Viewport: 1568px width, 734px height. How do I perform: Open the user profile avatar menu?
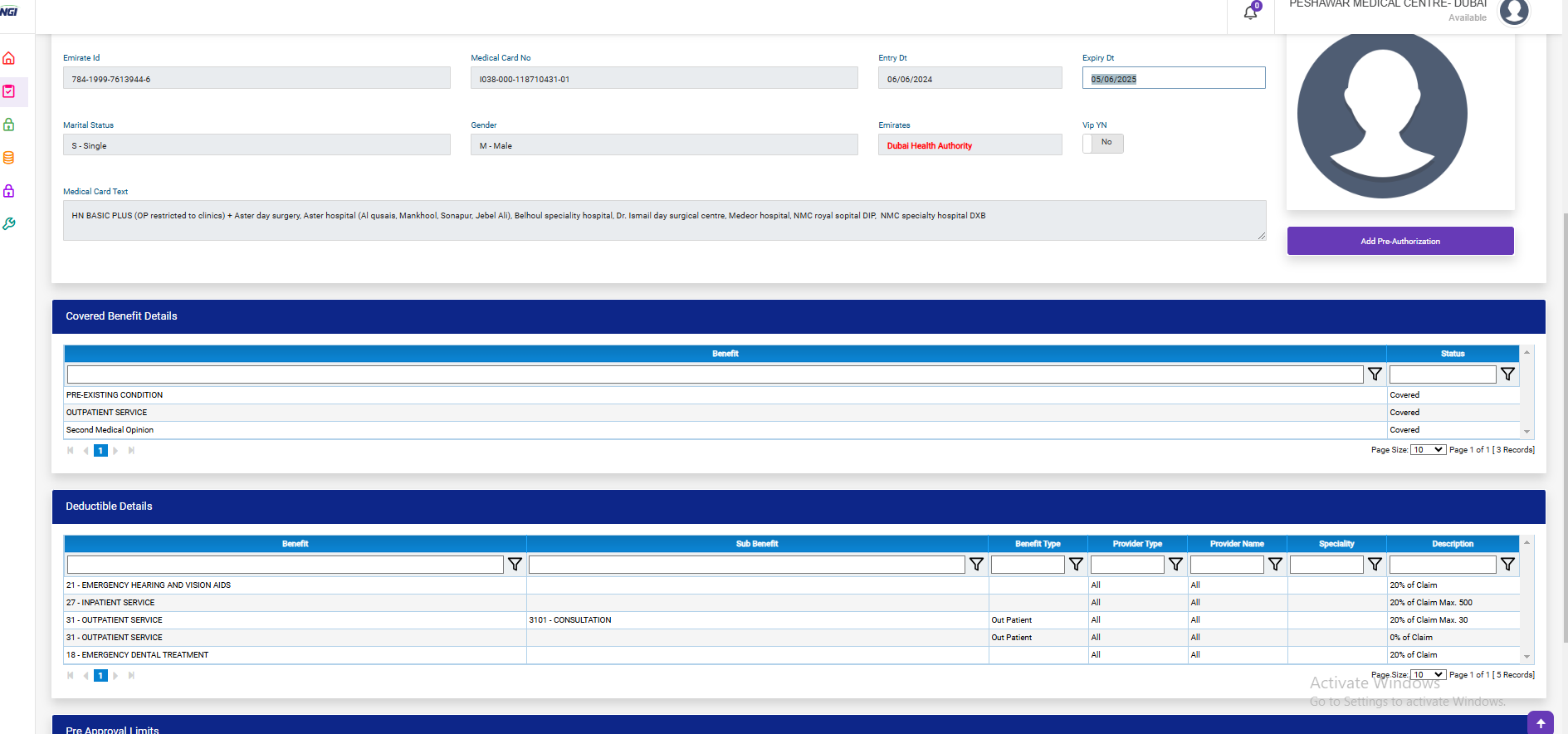tap(1514, 12)
